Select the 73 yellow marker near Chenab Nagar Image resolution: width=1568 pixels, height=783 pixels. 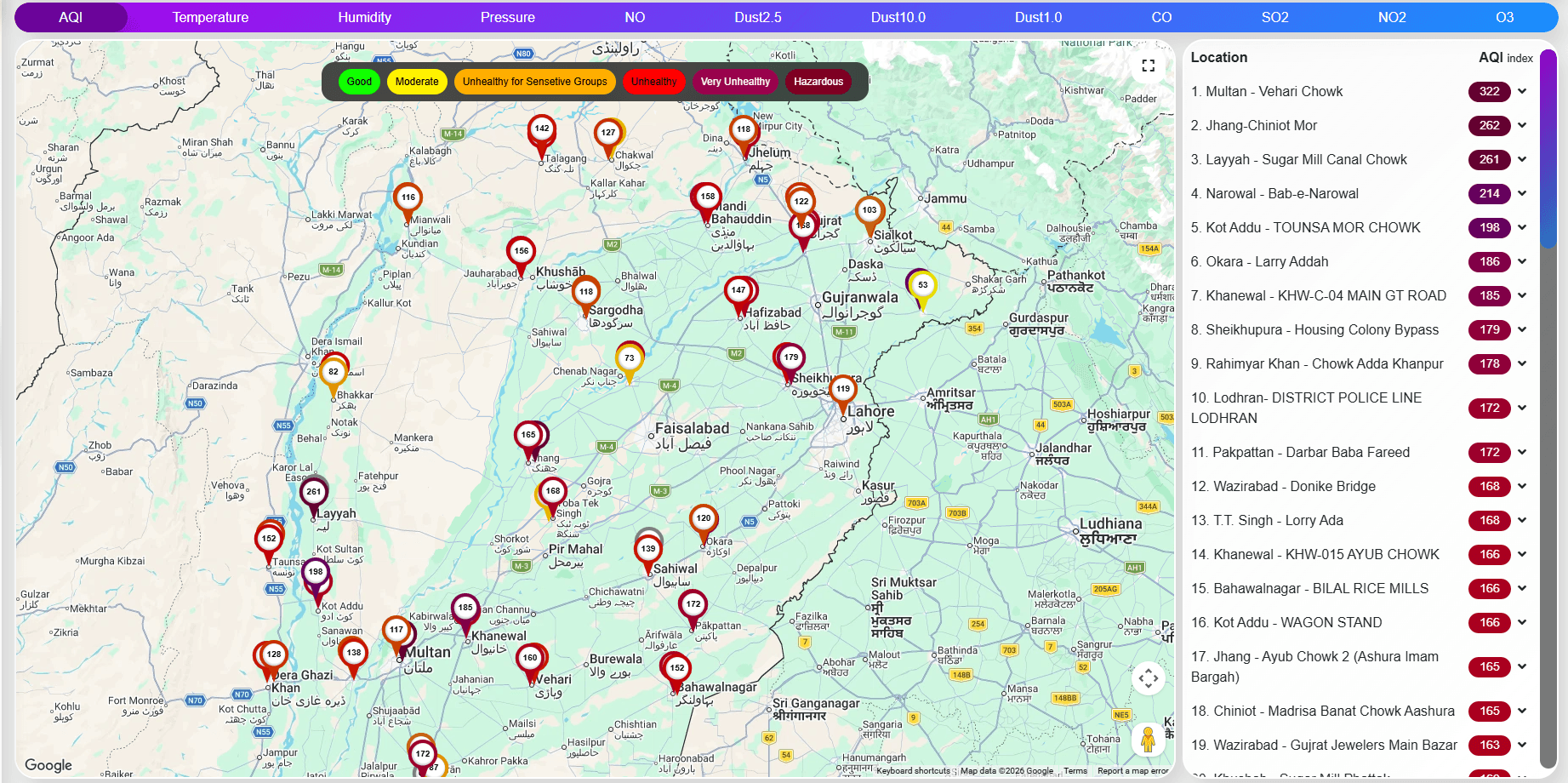point(630,365)
